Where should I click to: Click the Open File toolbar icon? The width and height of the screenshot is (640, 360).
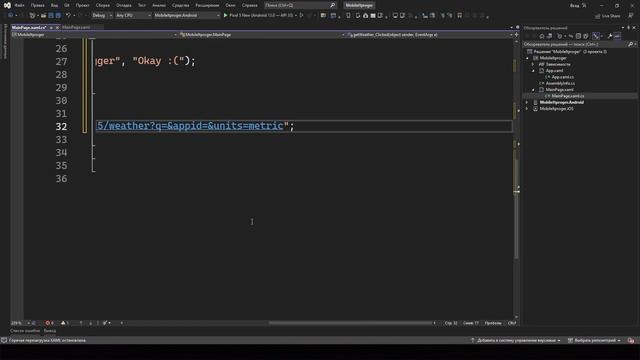(x=43, y=16)
